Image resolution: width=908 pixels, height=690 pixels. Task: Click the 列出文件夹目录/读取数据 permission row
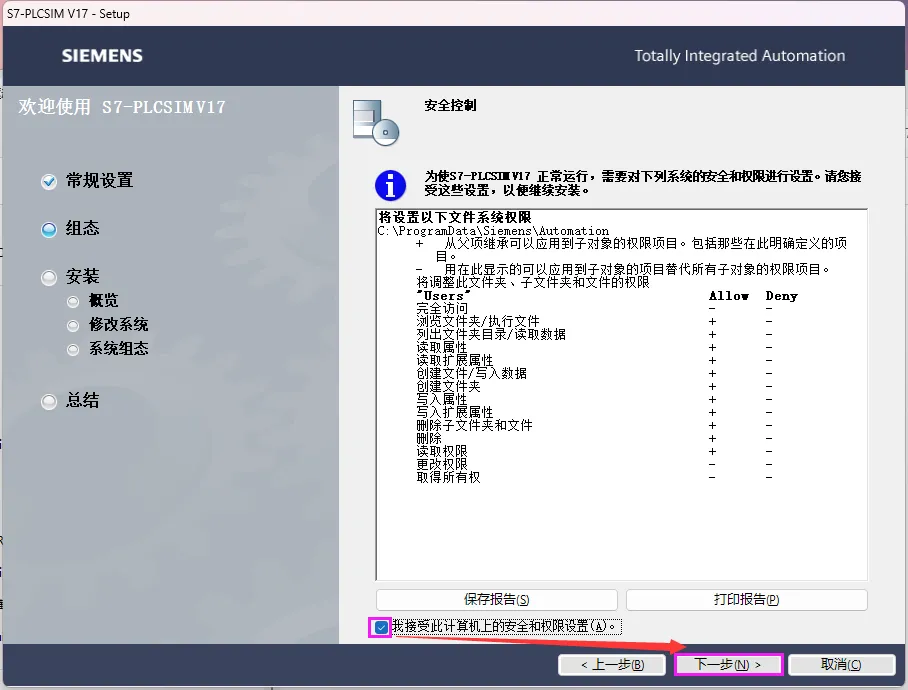[x=593, y=335]
